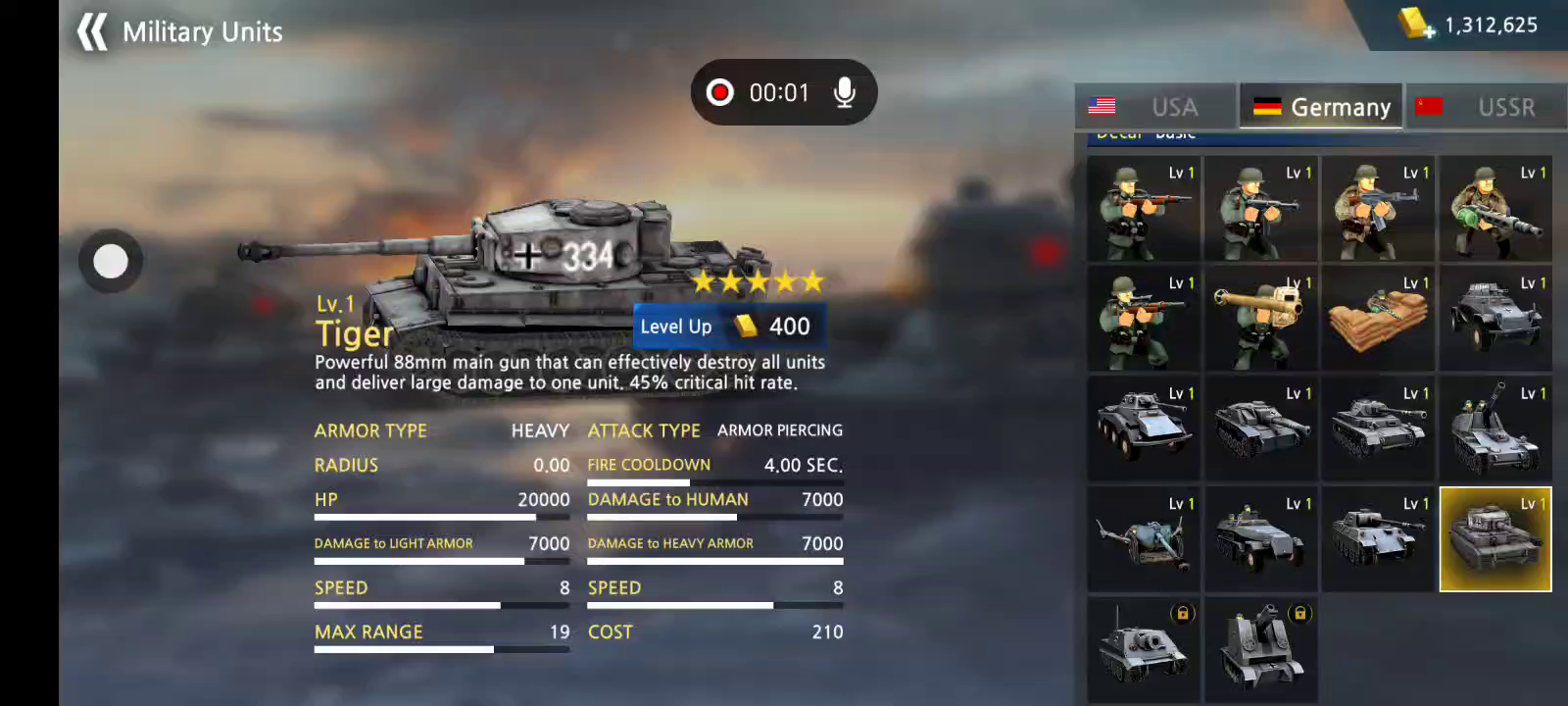Go back using the Military Units arrow
This screenshot has width=1568, height=706.
[x=92, y=31]
